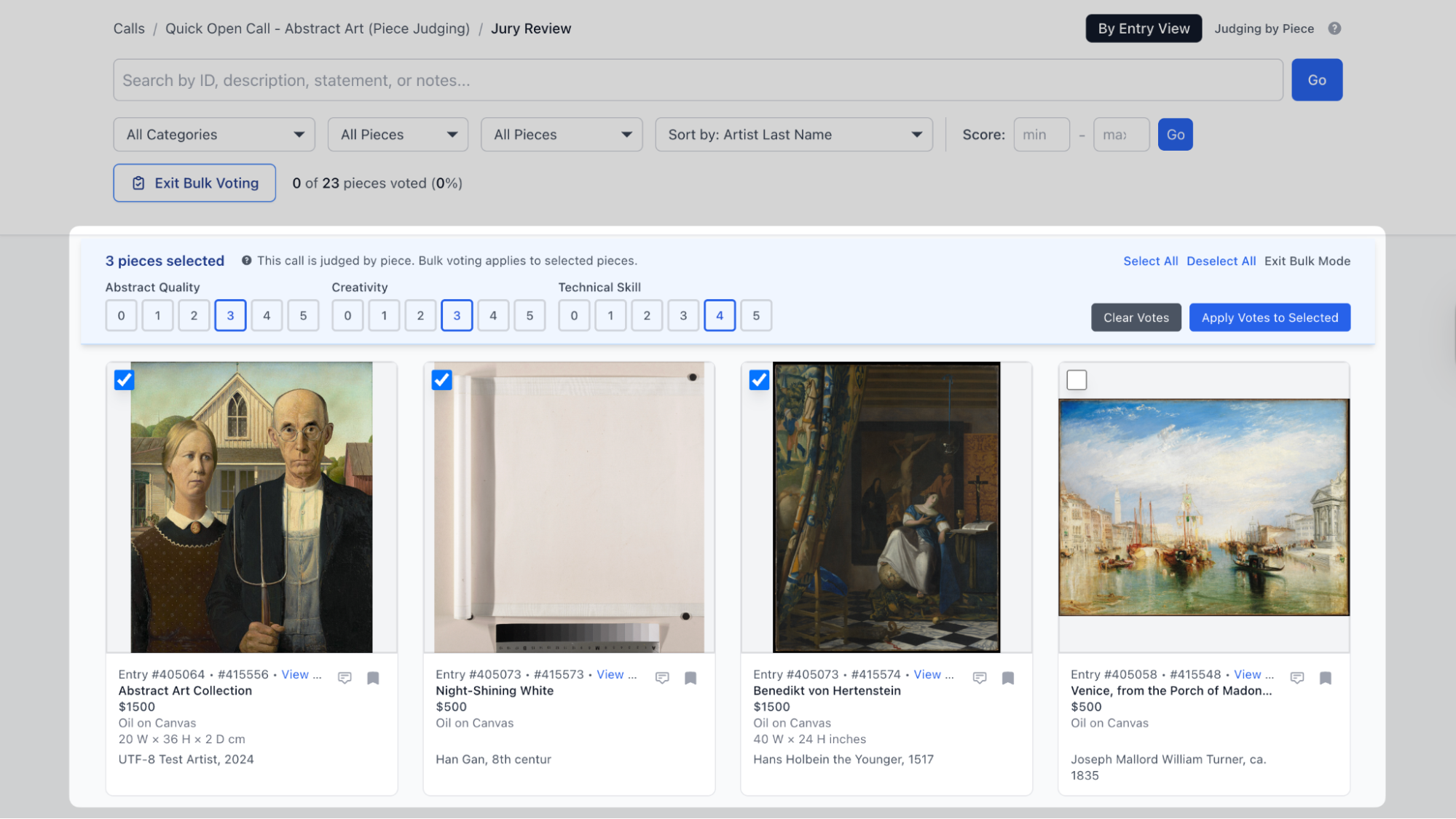The image size is (1456, 819).
Task: Uncheck the Night-Shining White piece checkbox
Action: click(442, 380)
